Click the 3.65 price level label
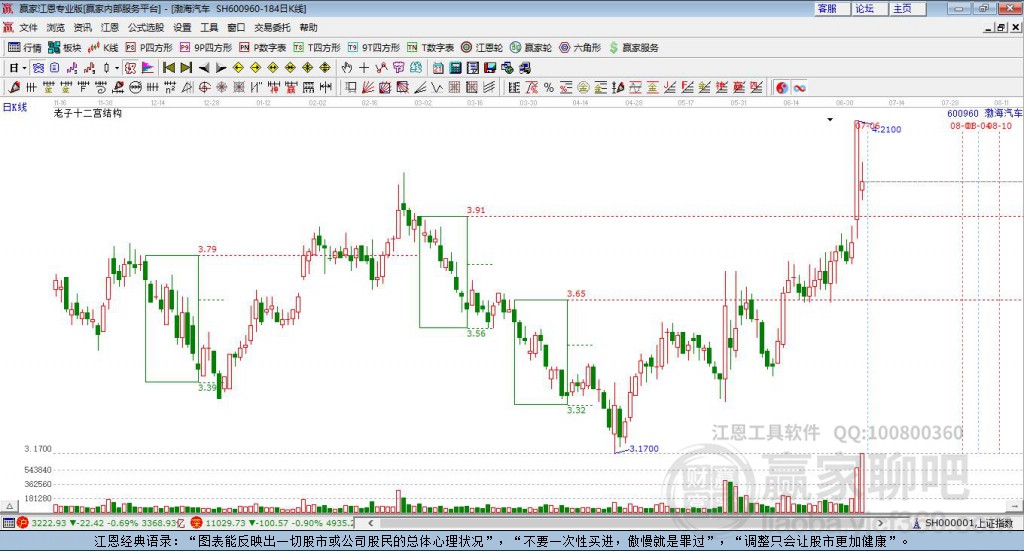Viewport: 1024px width, 551px height. pyautogui.click(x=576, y=294)
